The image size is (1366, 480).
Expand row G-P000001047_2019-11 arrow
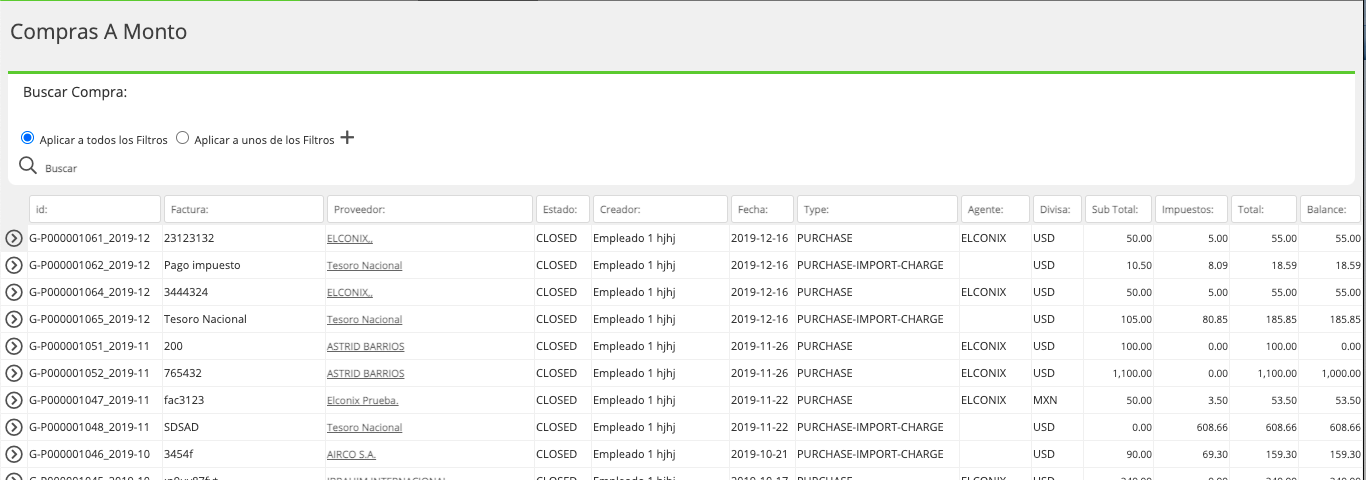[14, 400]
